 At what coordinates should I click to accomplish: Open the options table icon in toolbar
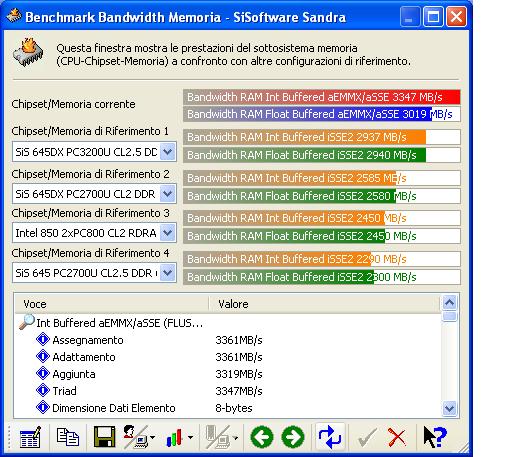(x=30, y=437)
